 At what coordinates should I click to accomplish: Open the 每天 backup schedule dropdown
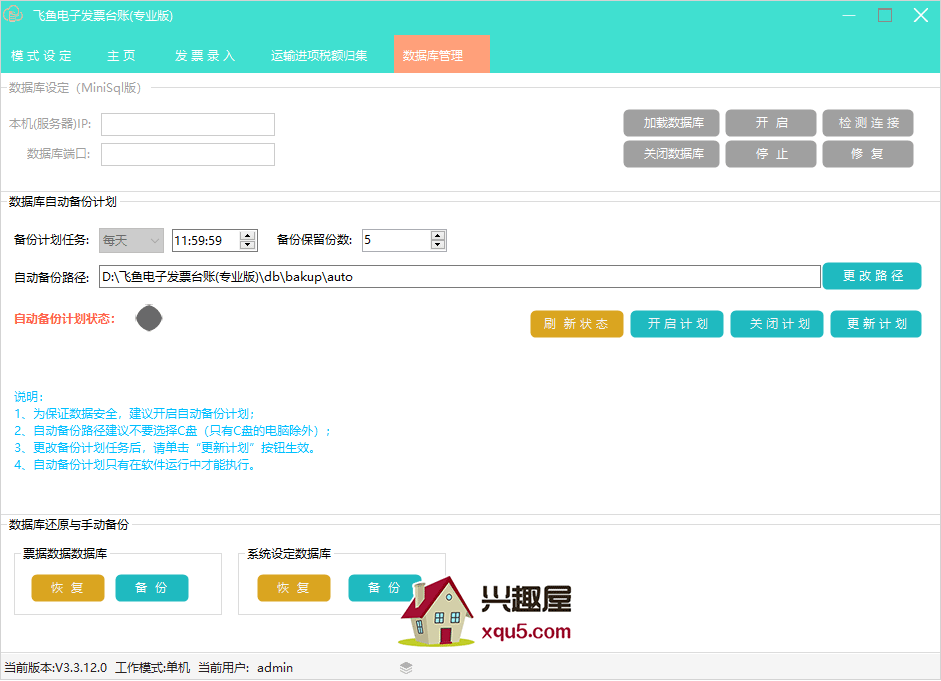(x=131, y=241)
